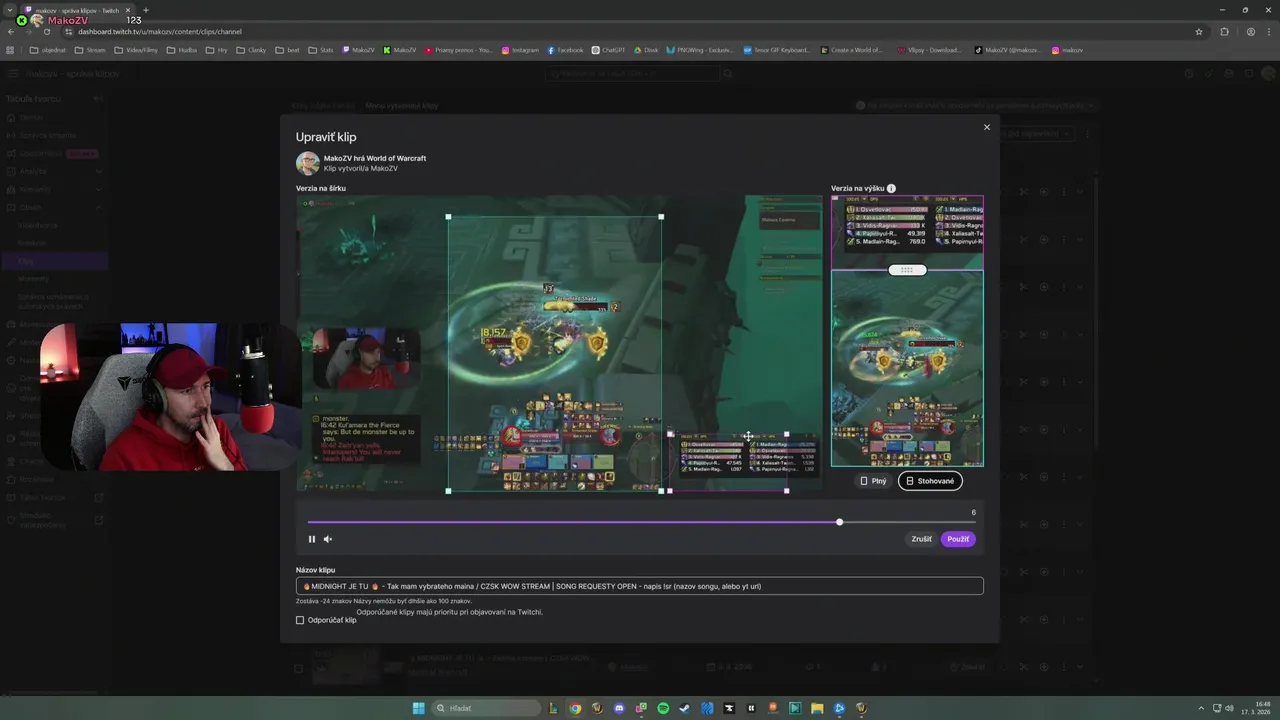Expand the Clanky bookmarks folder
This screenshot has width=1280, height=720.
(253, 50)
